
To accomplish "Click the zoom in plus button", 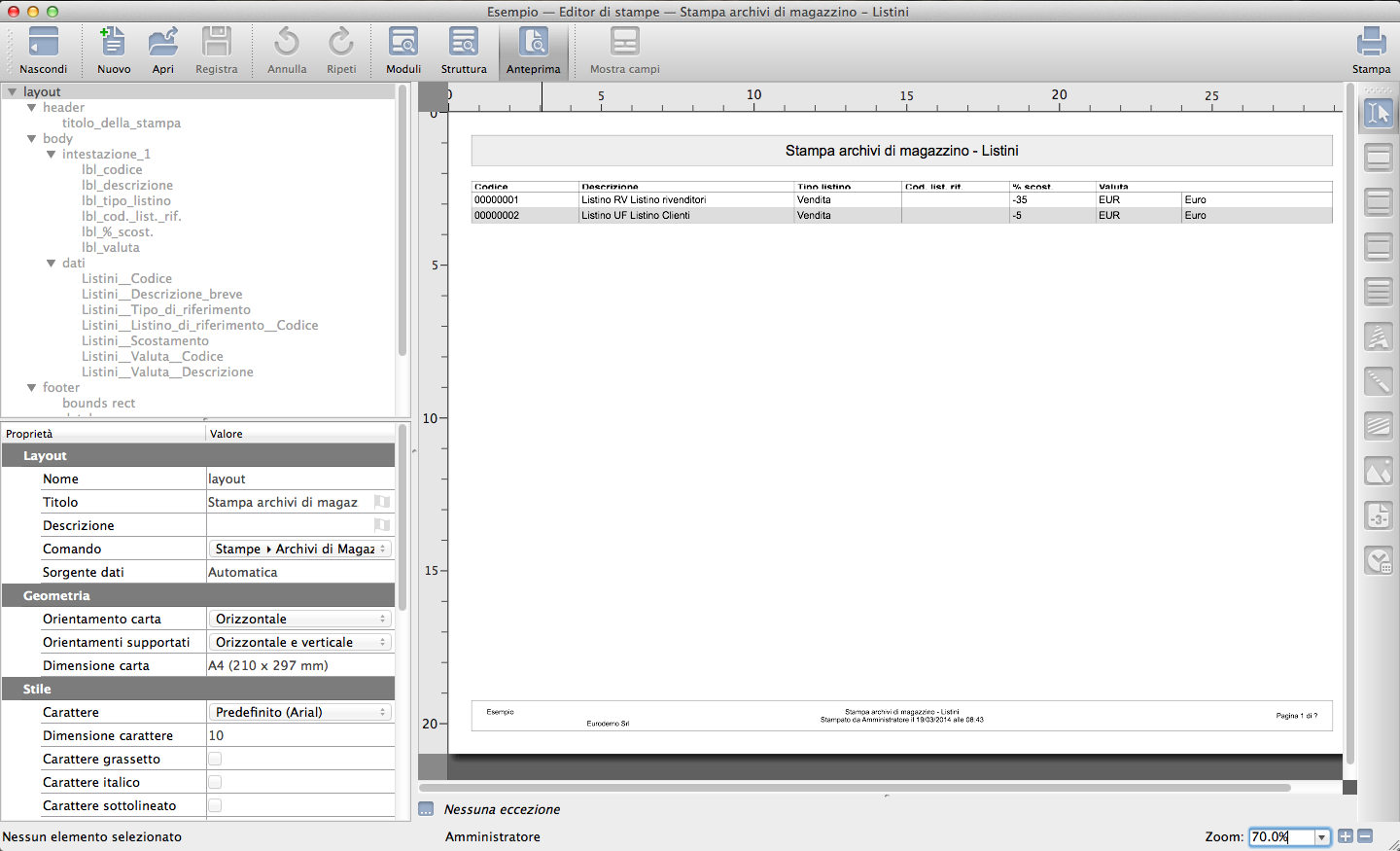I will pos(1346,836).
